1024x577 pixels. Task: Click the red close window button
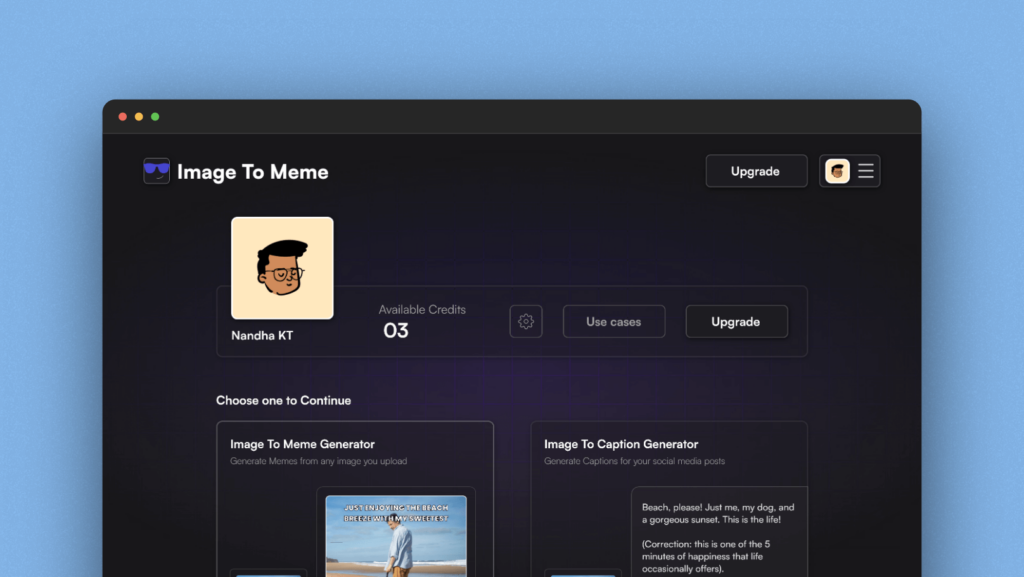[x=123, y=117]
